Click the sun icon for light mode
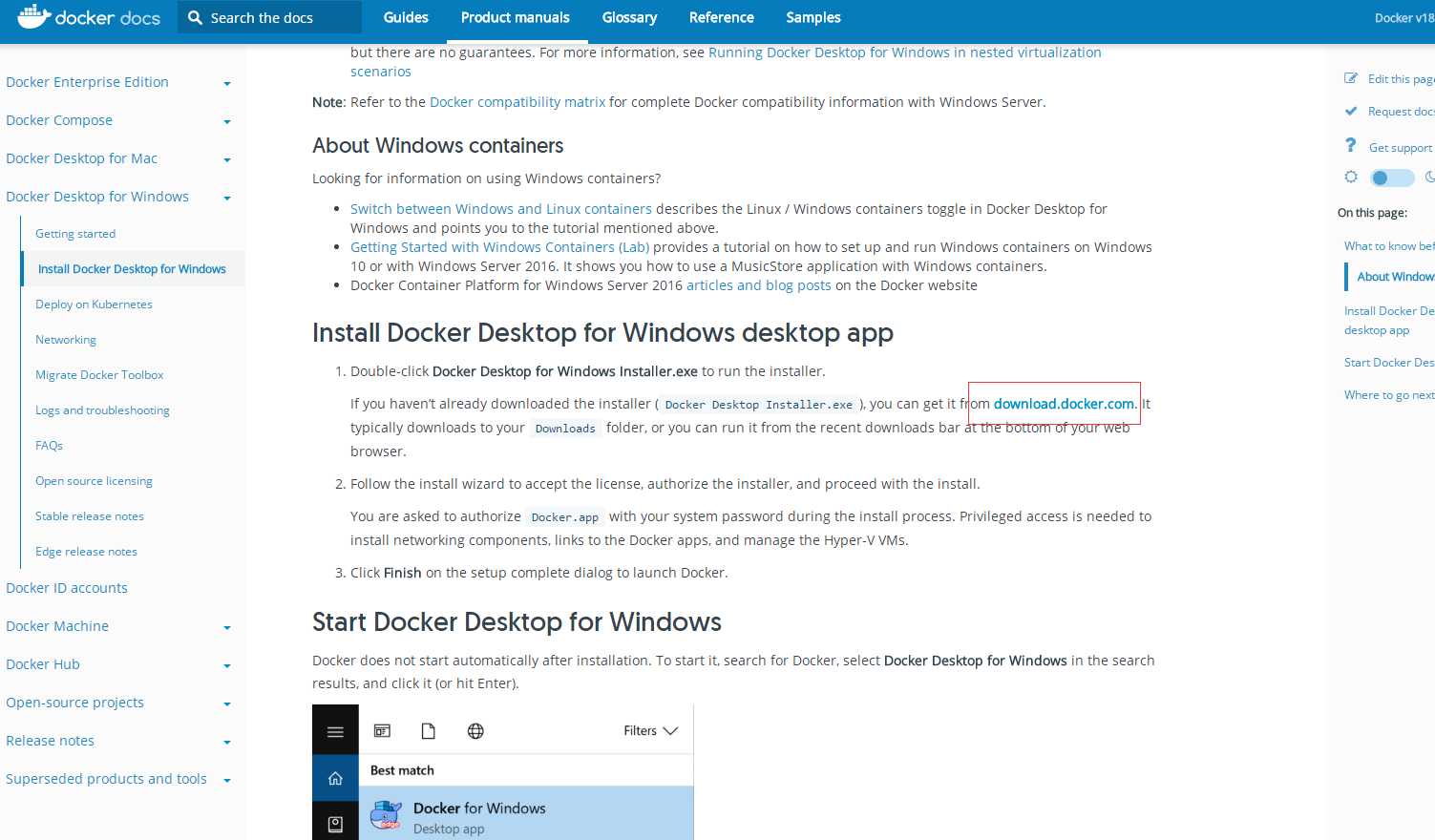This screenshot has width=1435, height=840. [1351, 177]
